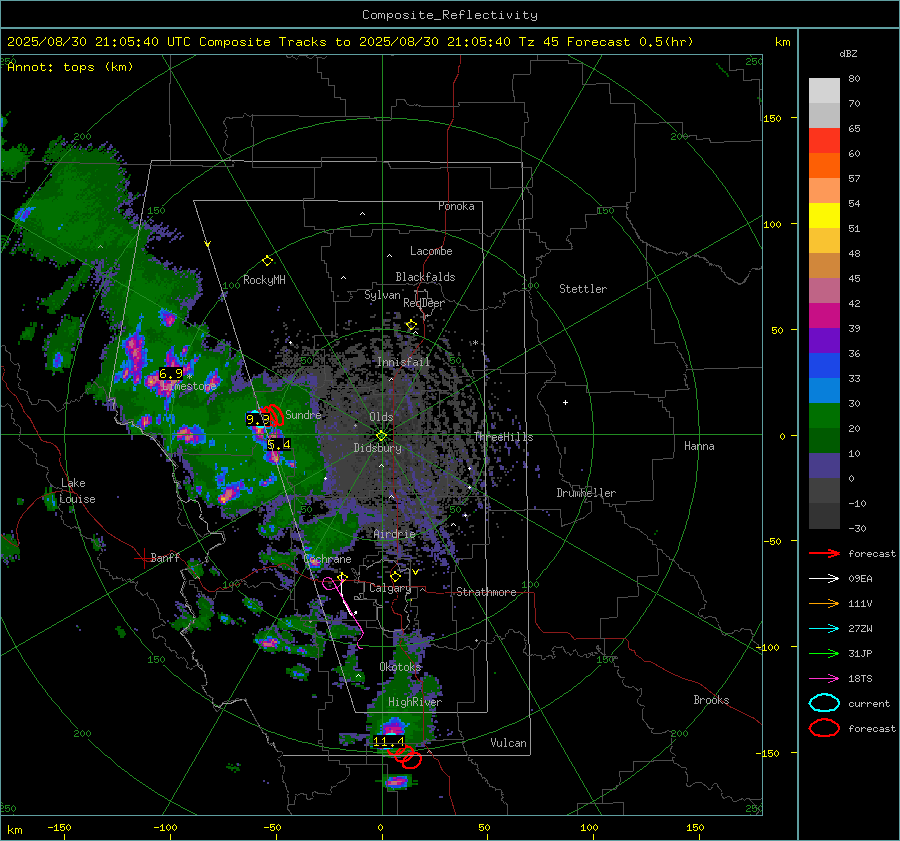Pick the magenta 39-42 dBZ swatch
900x841 pixels.
(x=824, y=316)
